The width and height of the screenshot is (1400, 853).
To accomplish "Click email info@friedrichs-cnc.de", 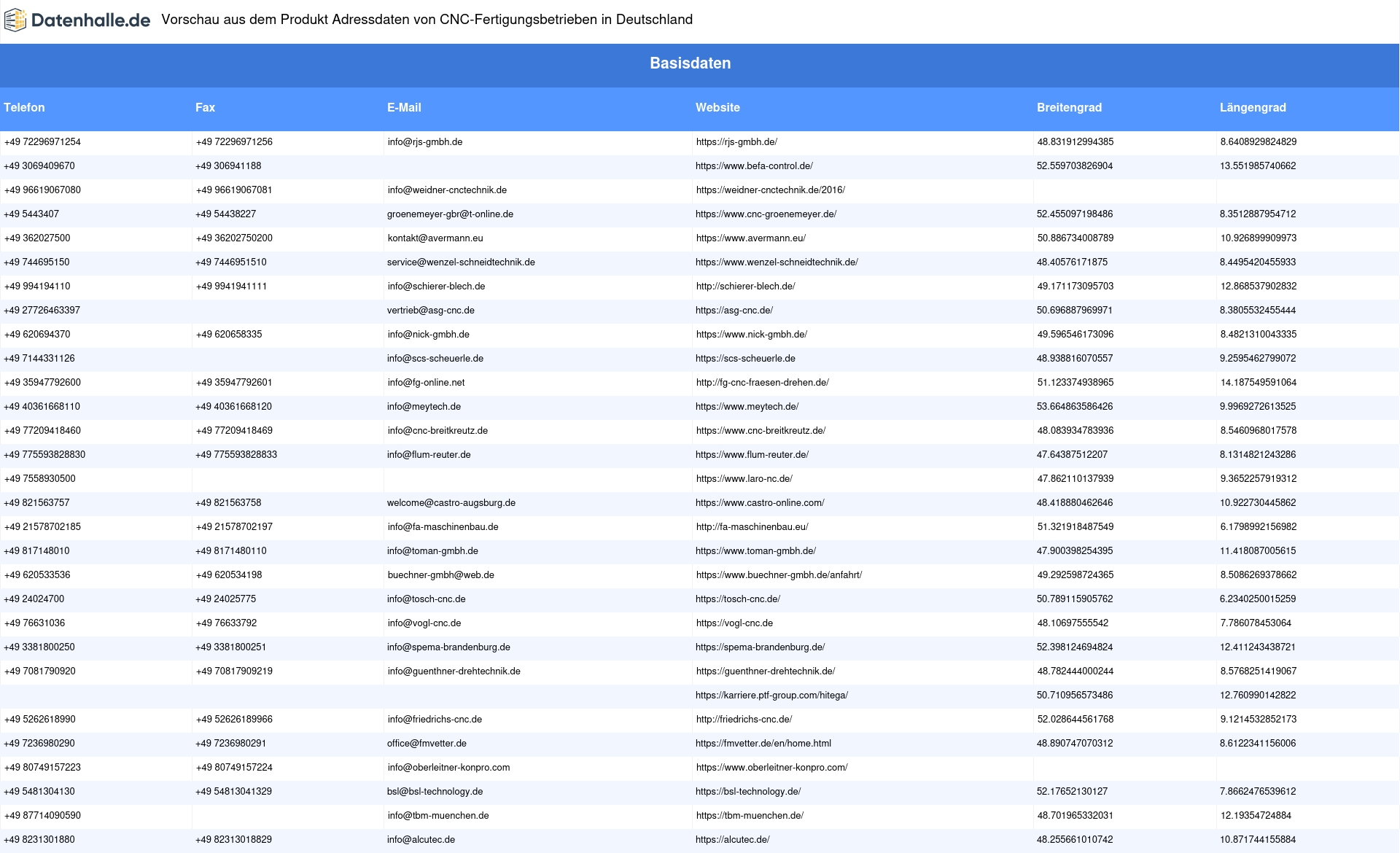I will [435, 720].
